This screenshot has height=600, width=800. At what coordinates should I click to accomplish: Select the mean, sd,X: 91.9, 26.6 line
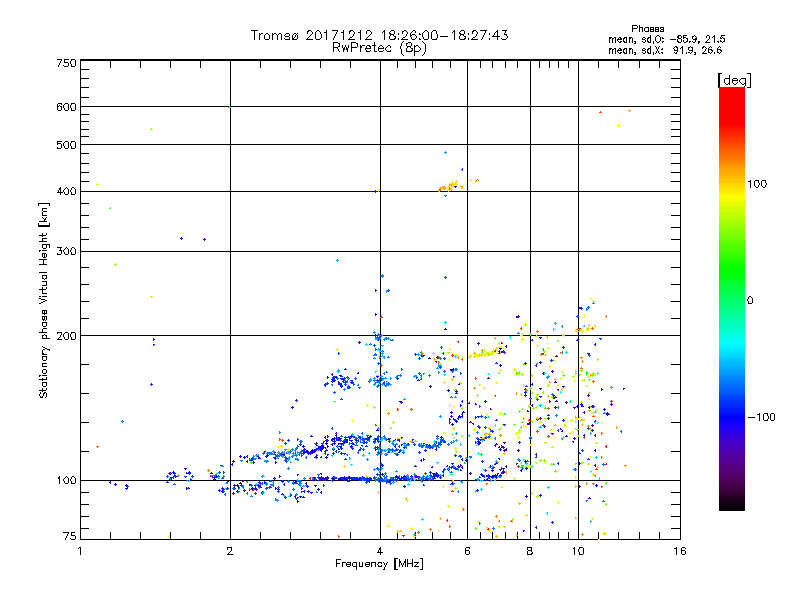coord(665,50)
